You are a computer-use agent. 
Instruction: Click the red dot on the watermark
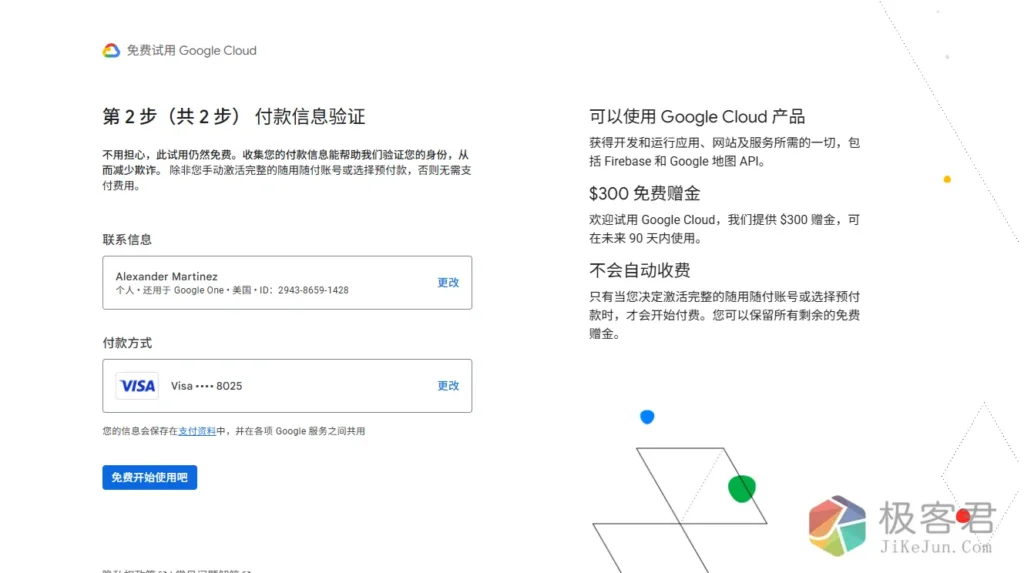pyautogui.click(x=963, y=516)
